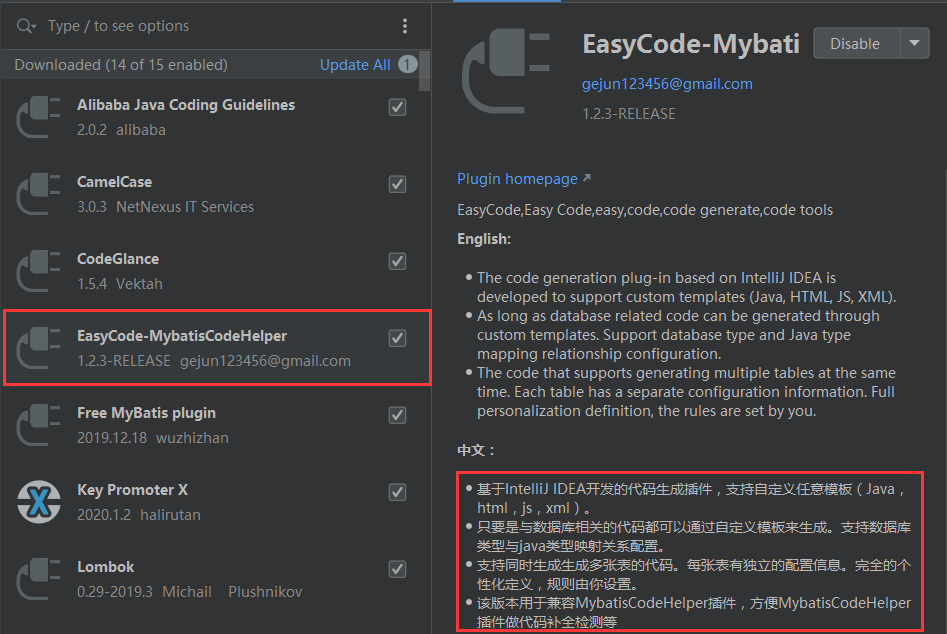Click the Key Promoter X icon
This screenshot has height=634, width=947.
pyautogui.click(x=39, y=502)
